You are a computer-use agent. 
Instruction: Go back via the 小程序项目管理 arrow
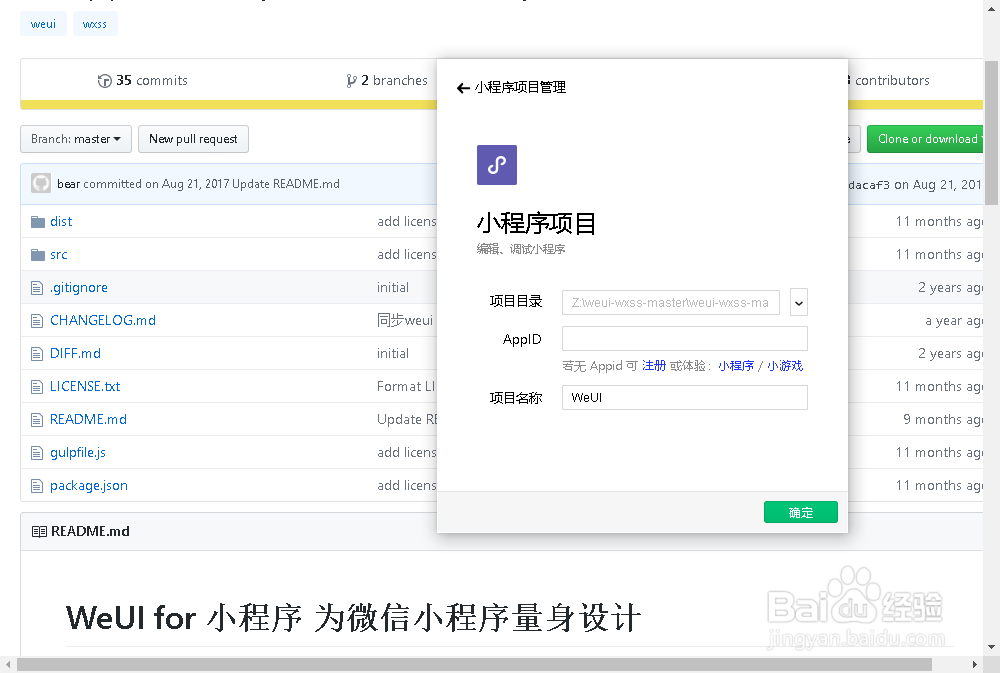coord(463,88)
